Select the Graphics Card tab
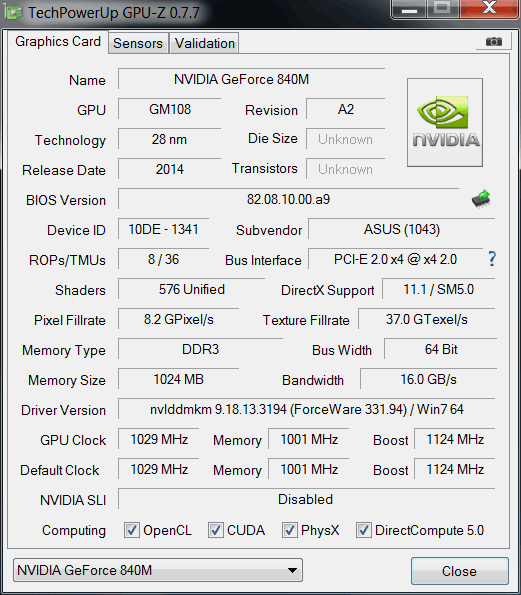Screen dimensions: 521x595 point(58,42)
